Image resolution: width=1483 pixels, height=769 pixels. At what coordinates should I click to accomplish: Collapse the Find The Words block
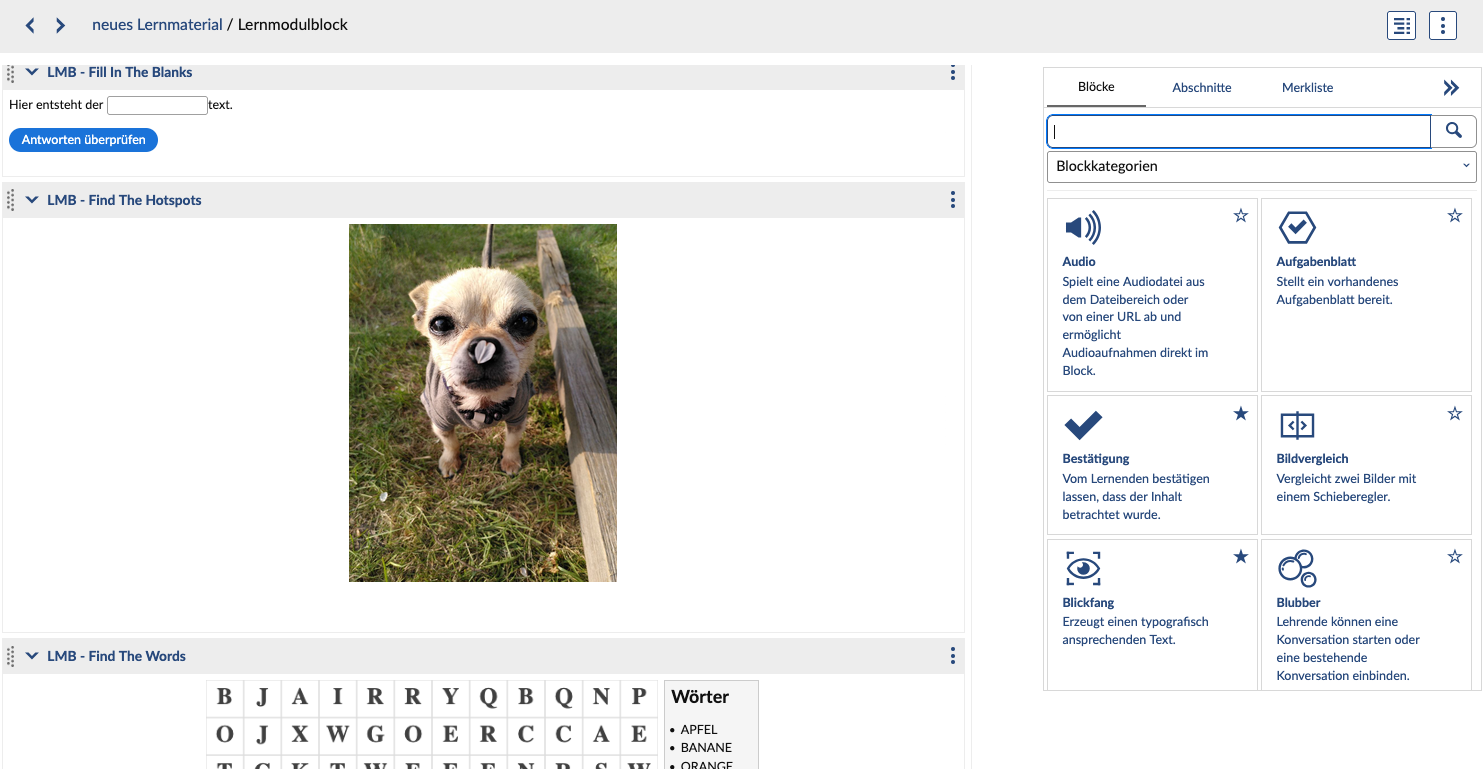tap(32, 656)
